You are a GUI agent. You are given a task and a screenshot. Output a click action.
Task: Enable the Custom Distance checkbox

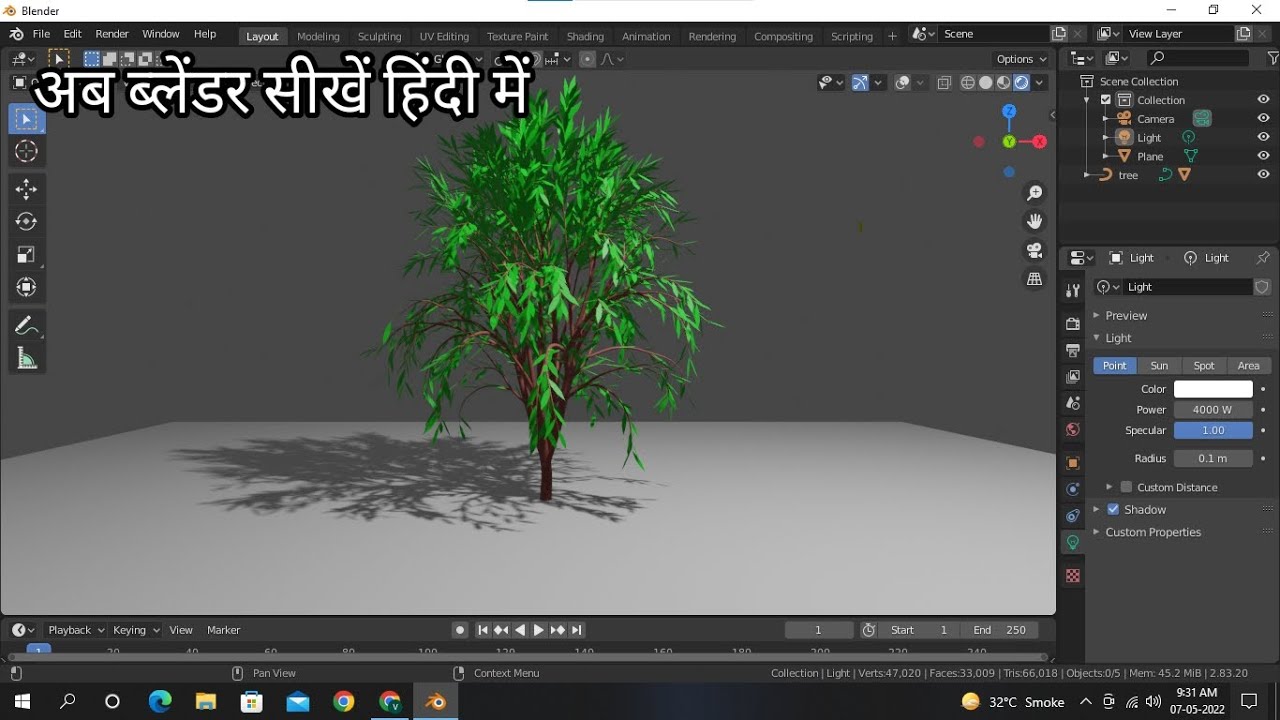[x=1126, y=487]
